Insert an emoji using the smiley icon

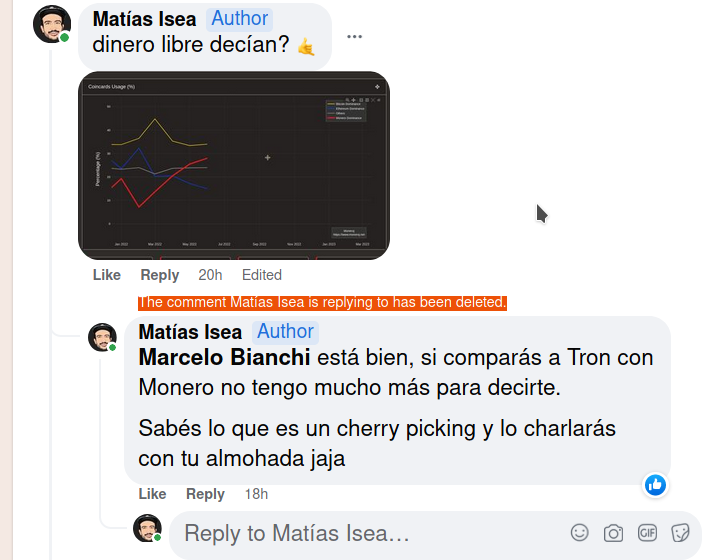579,533
